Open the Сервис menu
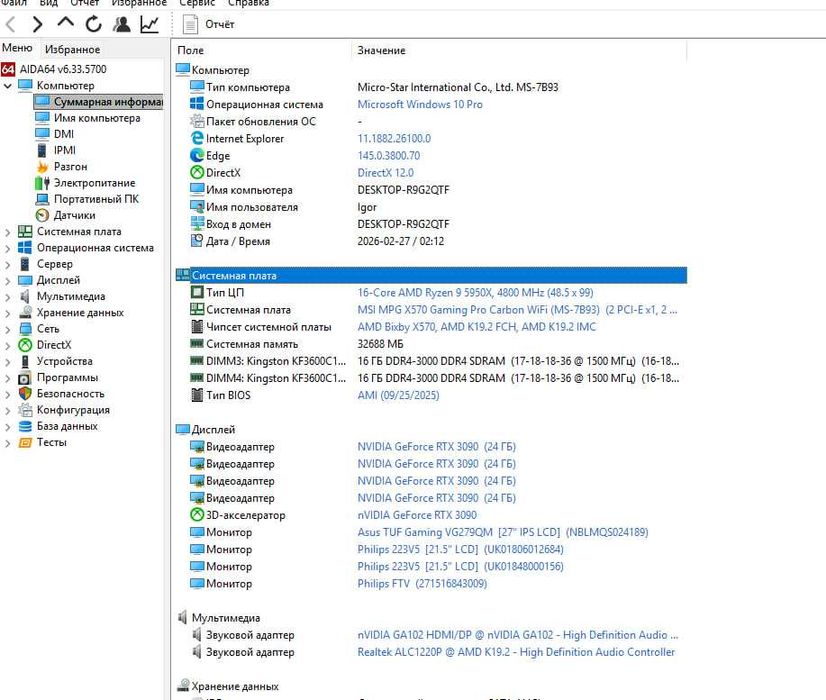This screenshot has width=826, height=700. [x=197, y=3]
